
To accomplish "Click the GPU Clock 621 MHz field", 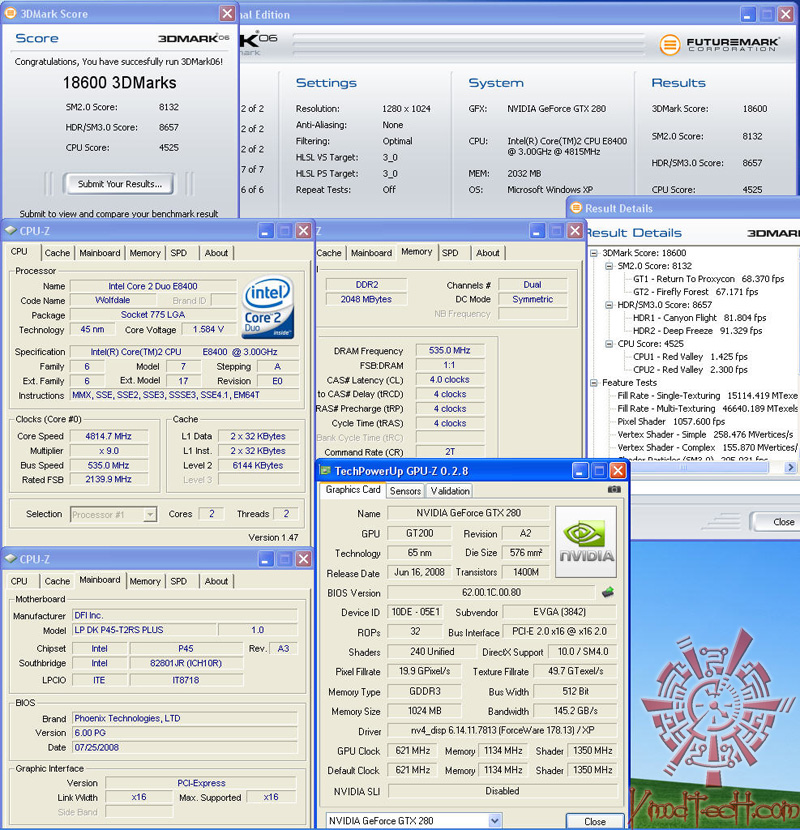I will [412, 751].
